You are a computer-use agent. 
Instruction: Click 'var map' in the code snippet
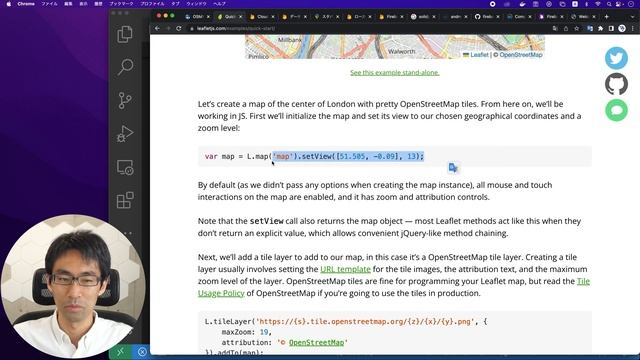220,156
